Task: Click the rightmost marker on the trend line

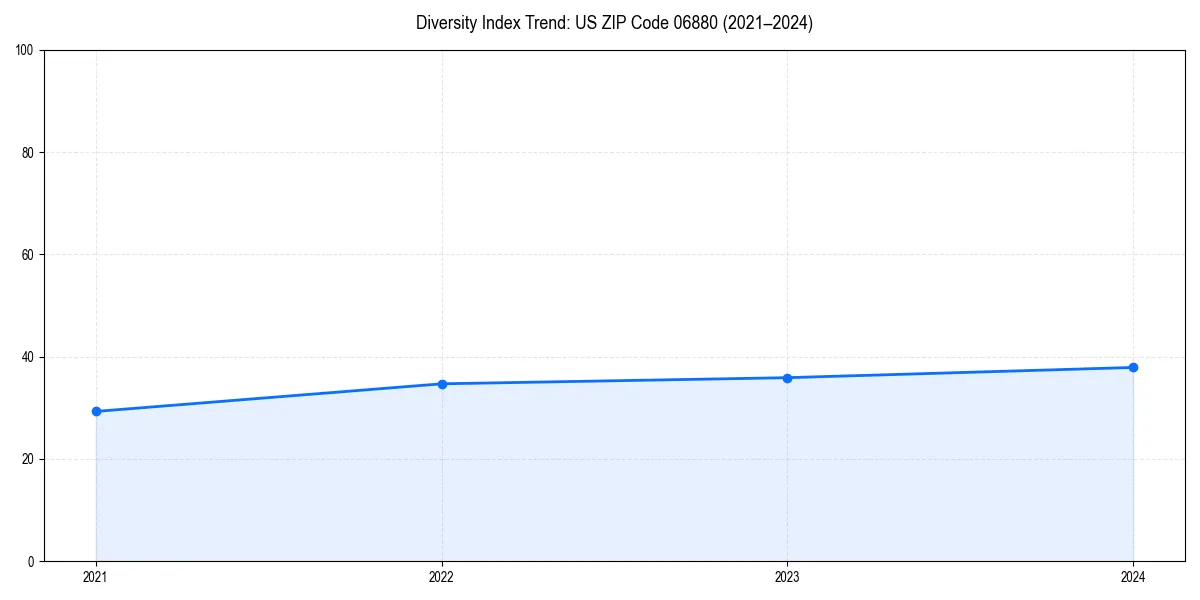Action: [1133, 366]
